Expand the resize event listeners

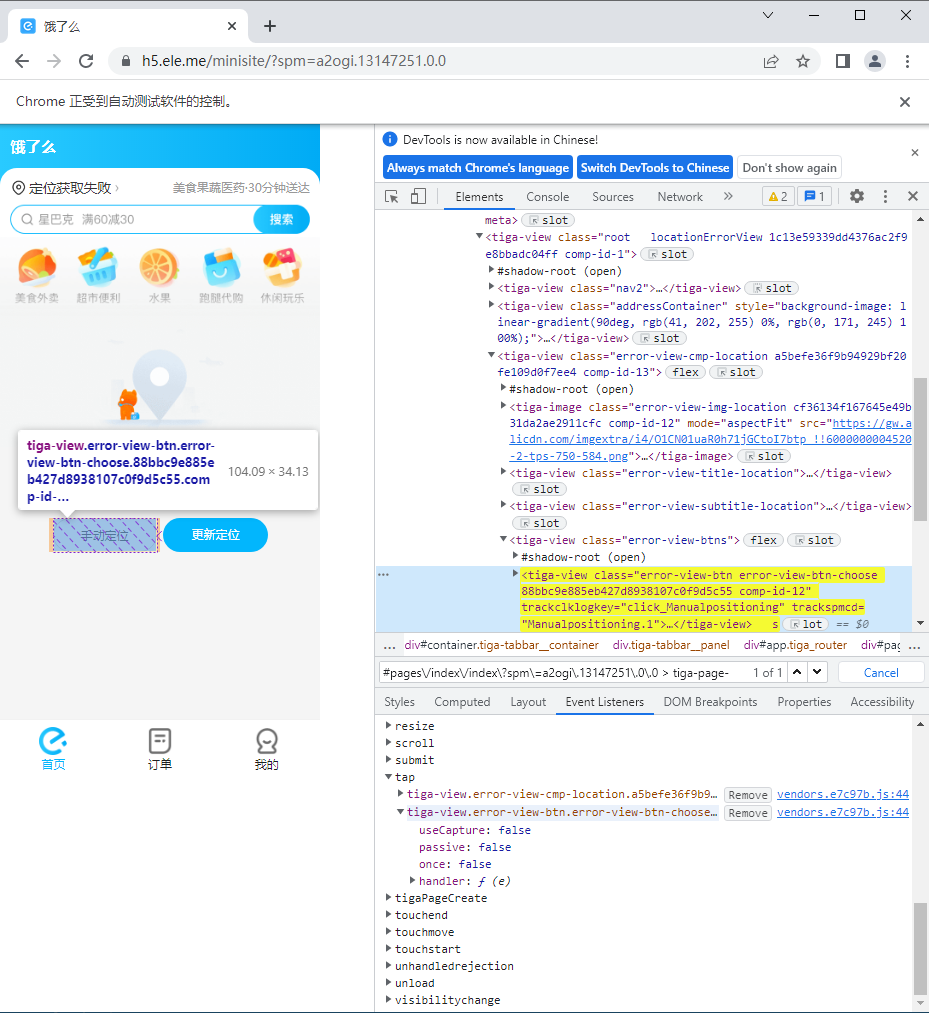(388, 726)
